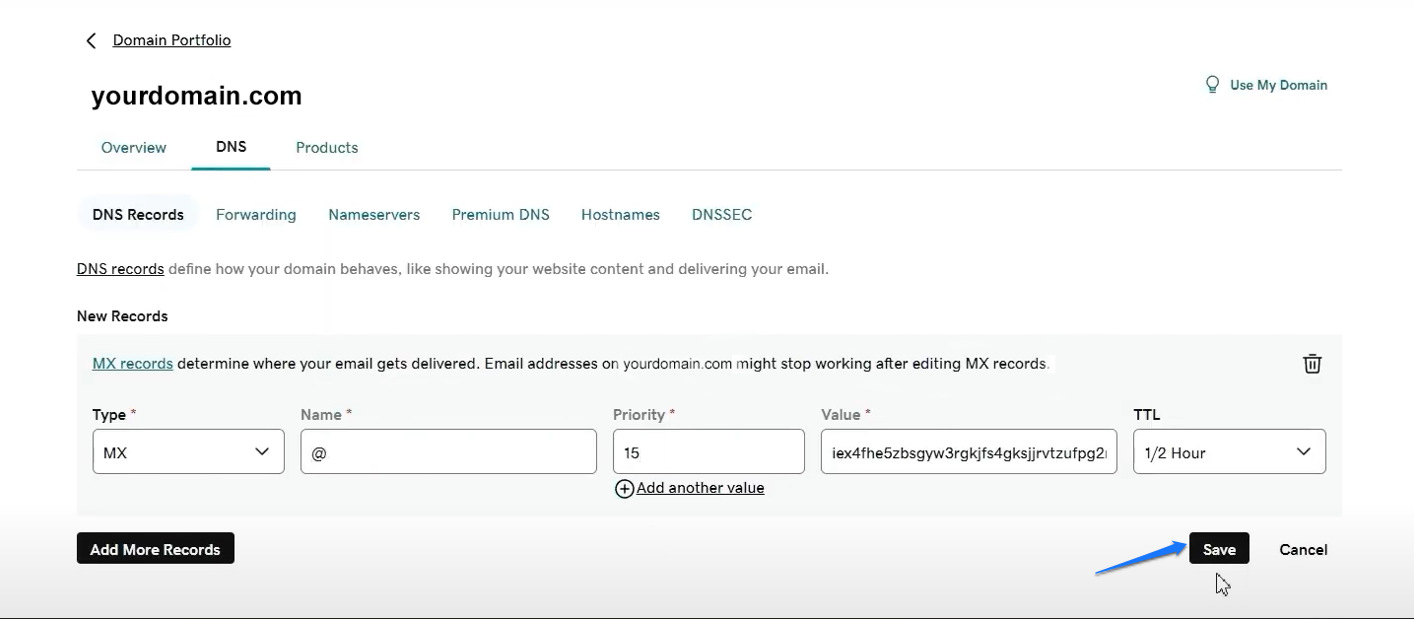Click into the Name field with @
This screenshot has width=1414, height=619.
pos(448,452)
